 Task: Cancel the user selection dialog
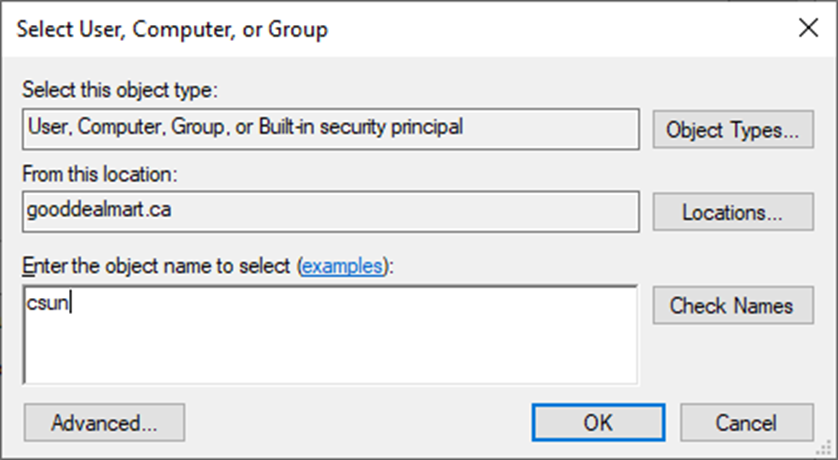747,423
